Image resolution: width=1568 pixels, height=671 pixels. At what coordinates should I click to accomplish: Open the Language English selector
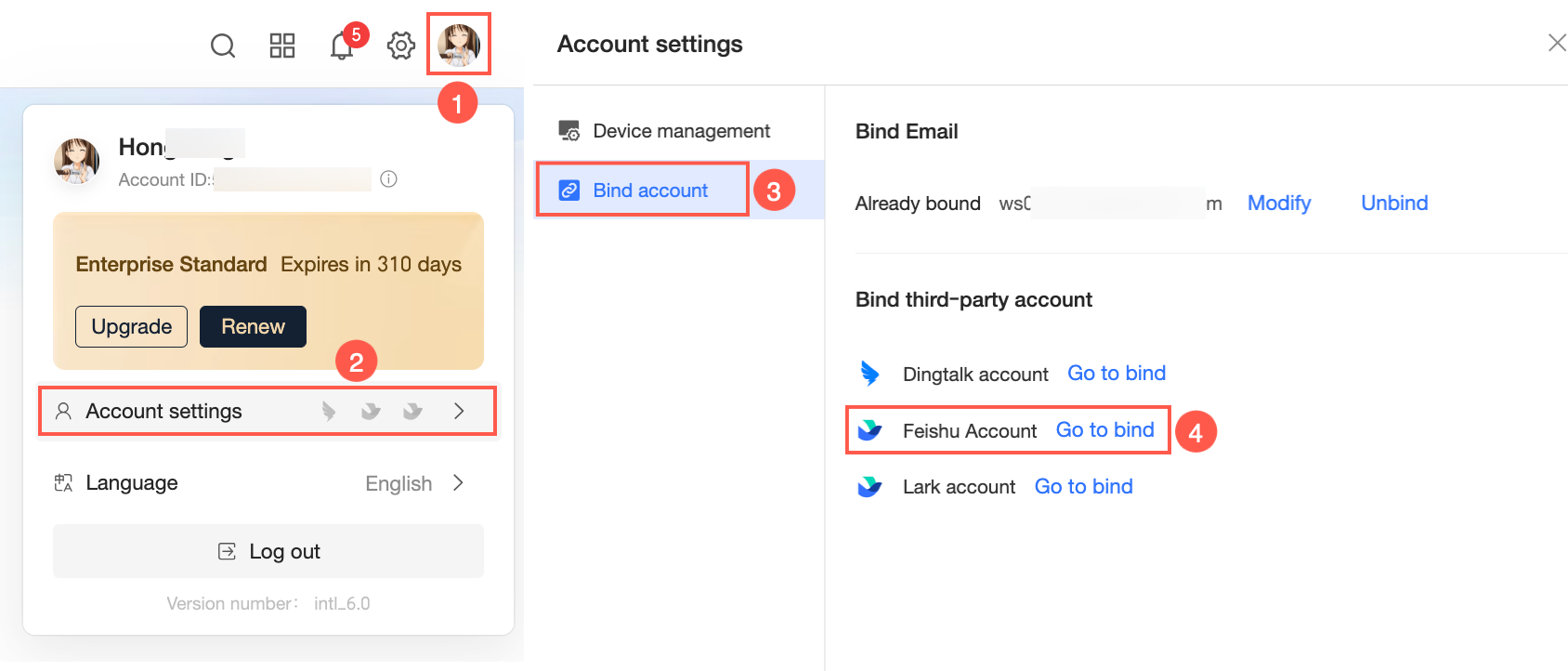coord(399,483)
